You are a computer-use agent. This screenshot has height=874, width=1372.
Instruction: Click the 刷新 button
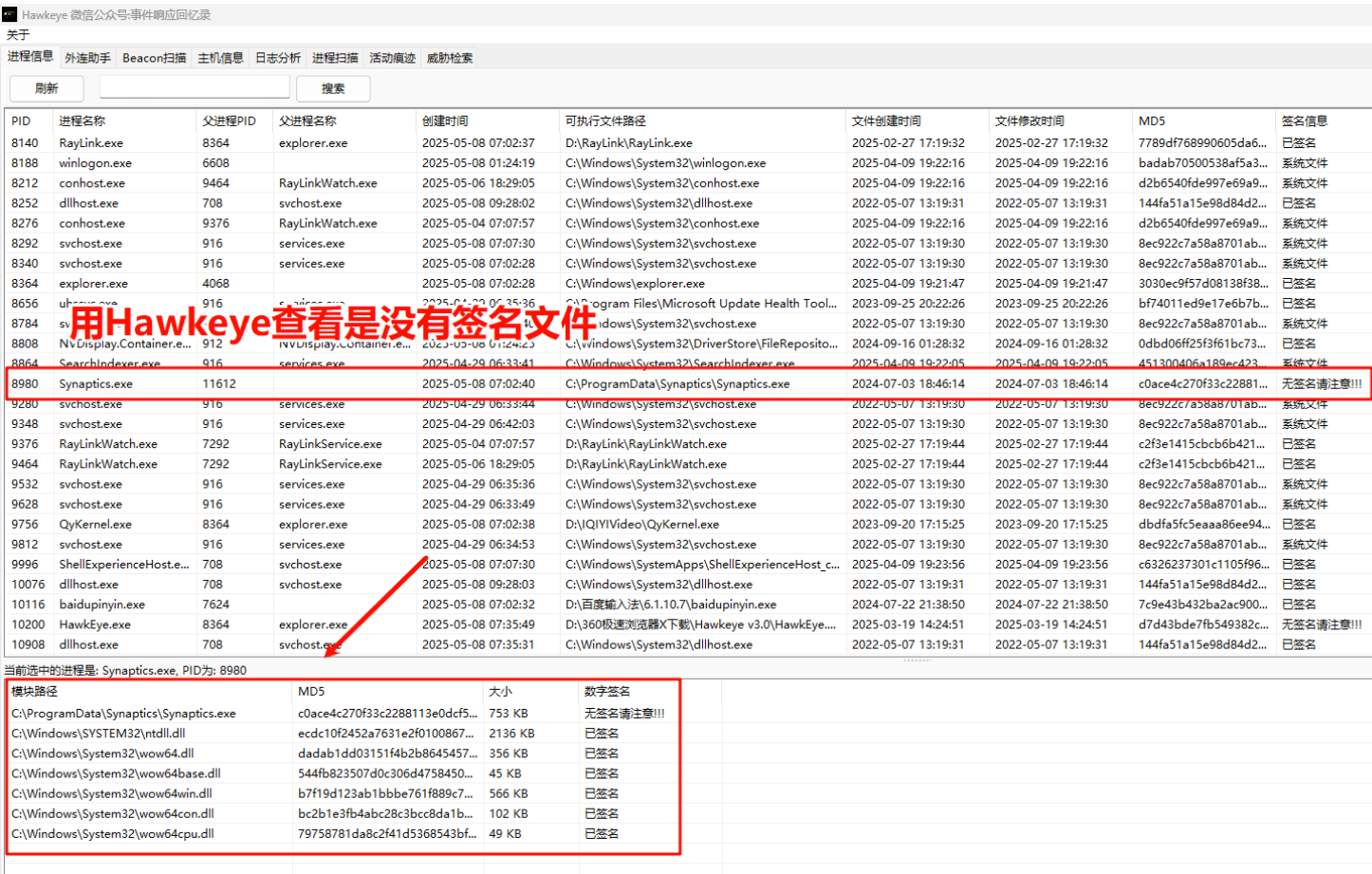pos(46,88)
